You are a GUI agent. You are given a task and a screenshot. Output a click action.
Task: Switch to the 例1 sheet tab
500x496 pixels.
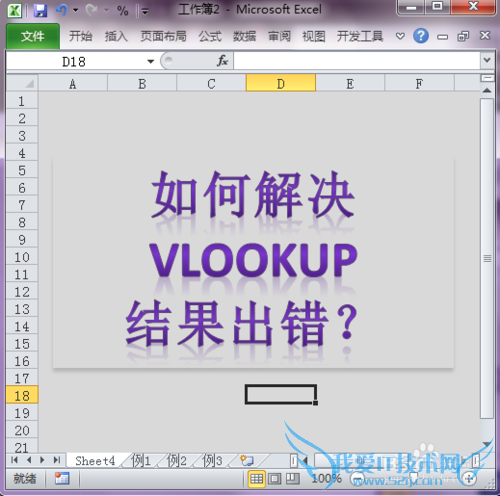(x=141, y=461)
